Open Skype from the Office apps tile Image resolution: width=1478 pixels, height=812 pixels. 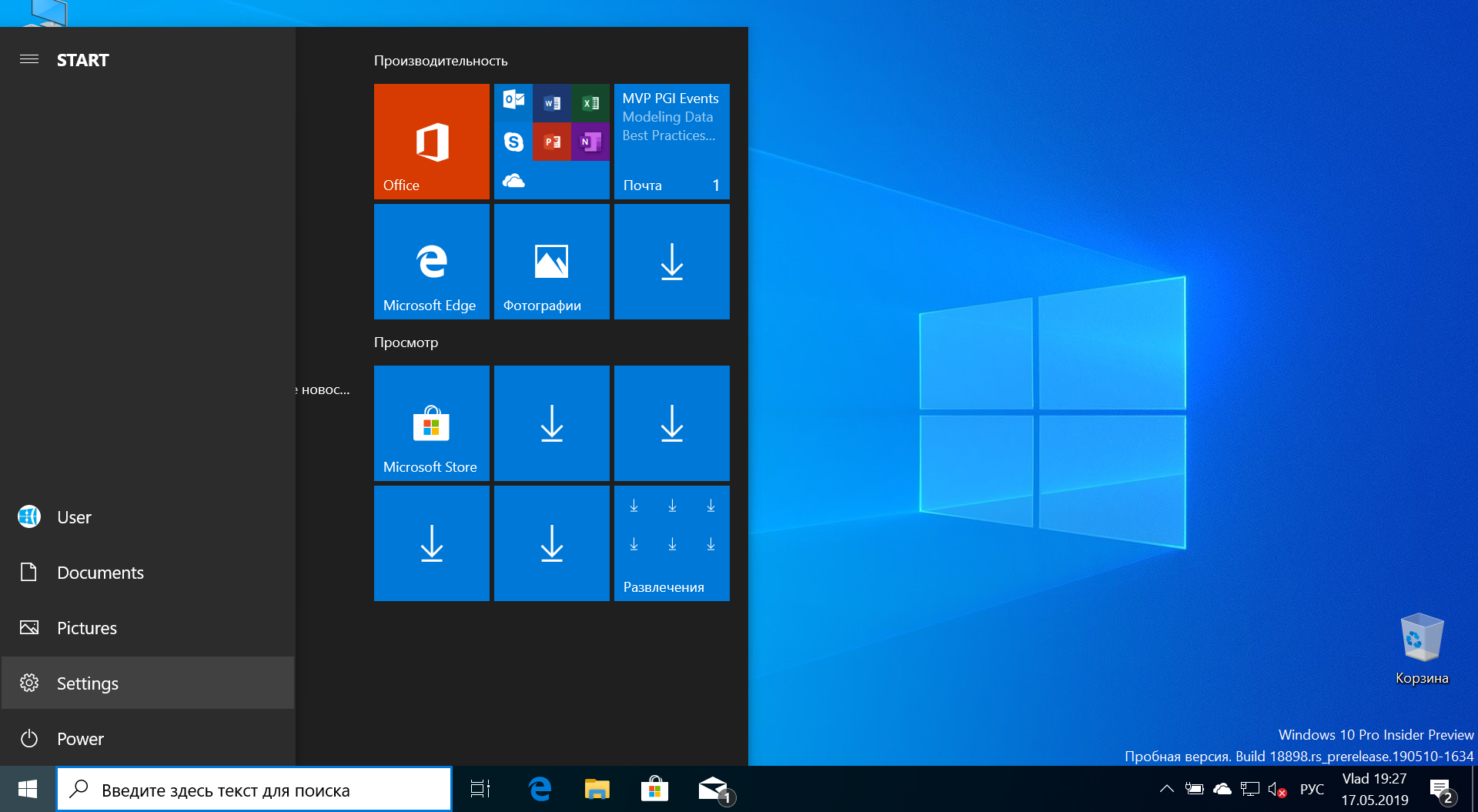[x=513, y=142]
